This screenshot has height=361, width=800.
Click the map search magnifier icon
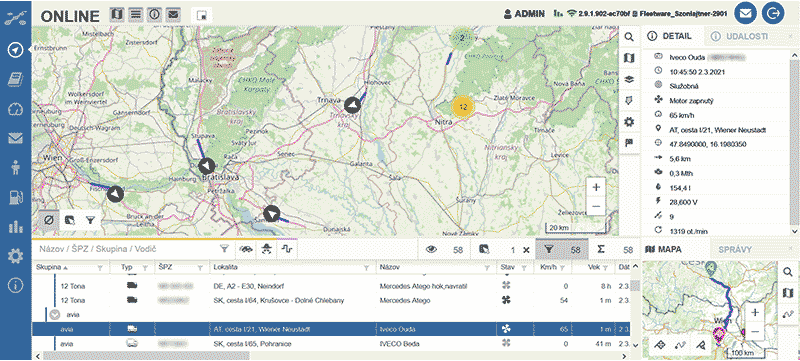pyautogui.click(x=630, y=37)
